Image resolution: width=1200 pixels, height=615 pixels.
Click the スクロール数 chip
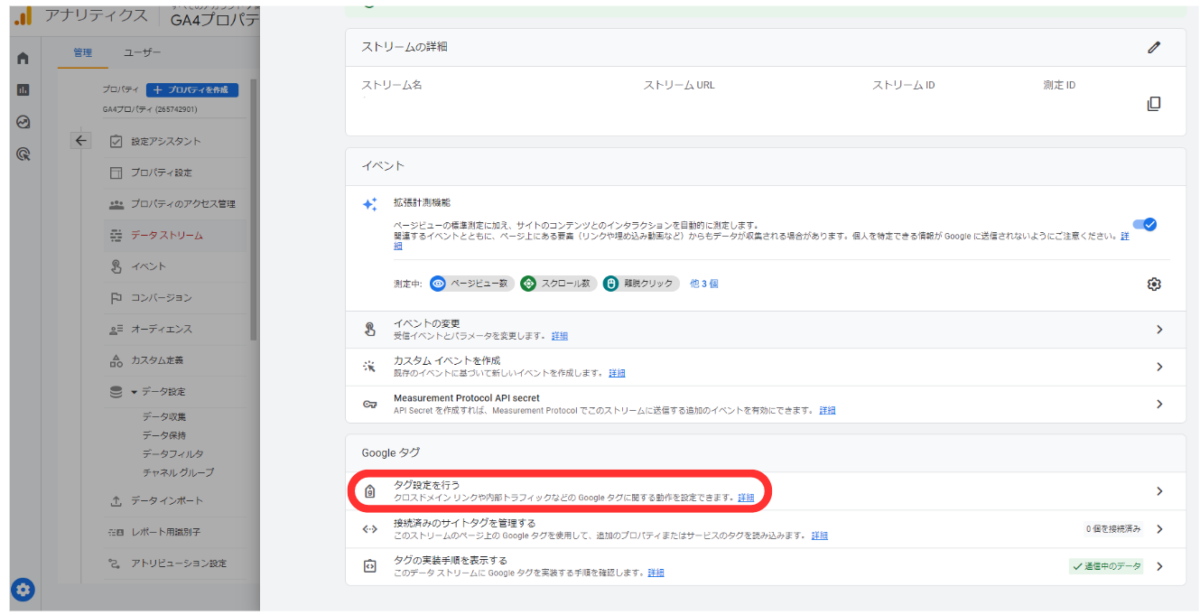[x=559, y=283]
